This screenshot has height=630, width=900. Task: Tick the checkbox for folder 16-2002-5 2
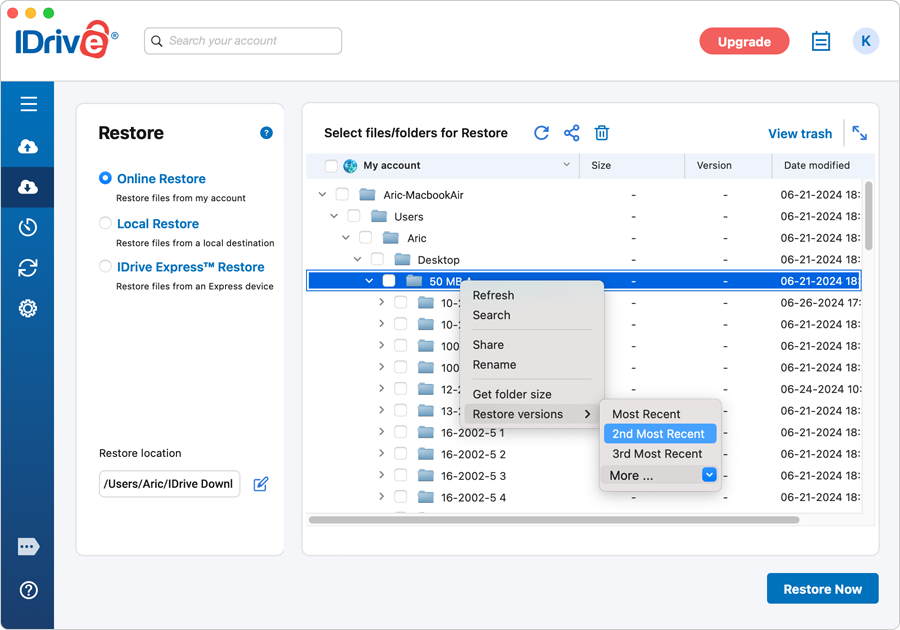point(401,454)
